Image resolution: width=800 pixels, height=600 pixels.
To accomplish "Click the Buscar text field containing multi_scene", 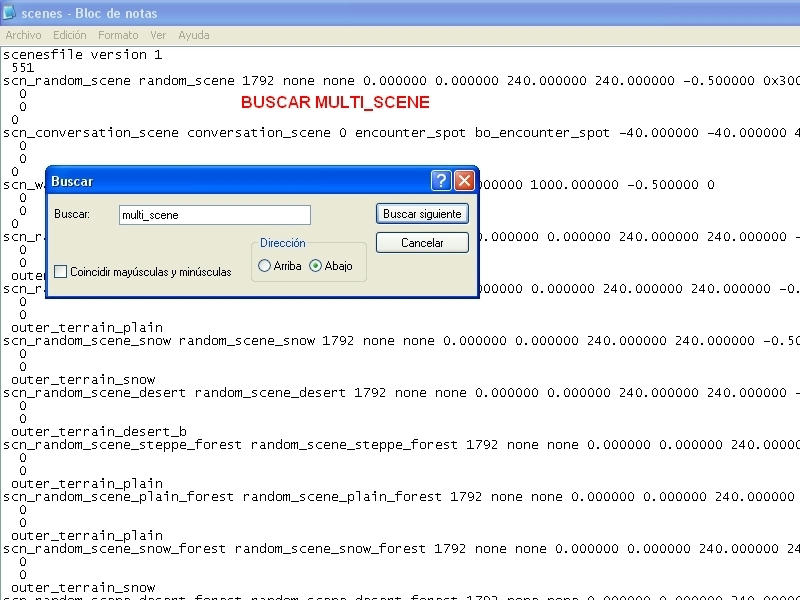I will (214, 215).
